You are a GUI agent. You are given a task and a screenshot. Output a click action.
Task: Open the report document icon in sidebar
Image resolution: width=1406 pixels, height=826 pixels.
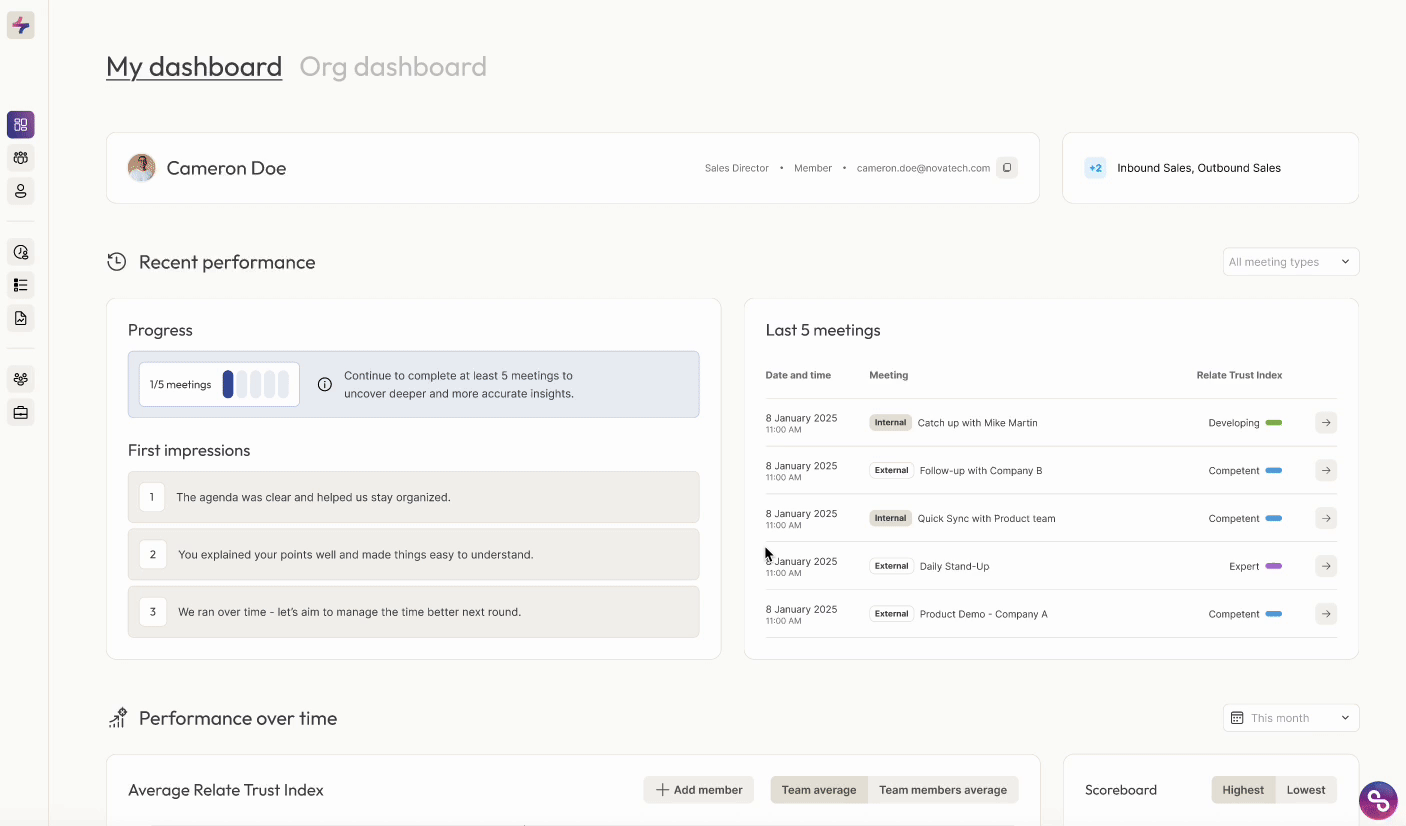coord(21,318)
